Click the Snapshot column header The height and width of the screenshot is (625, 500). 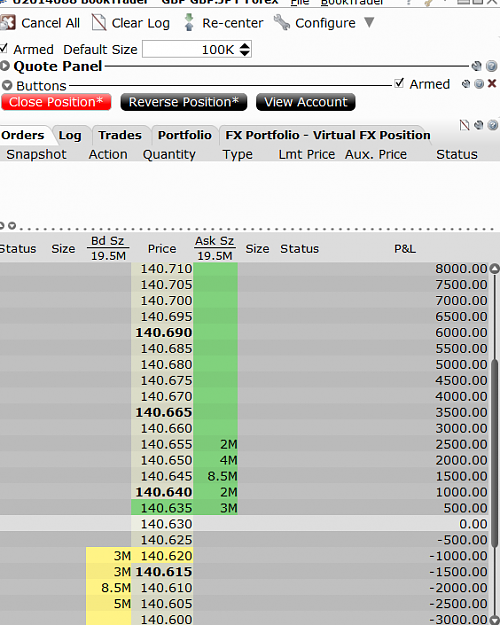(36, 154)
